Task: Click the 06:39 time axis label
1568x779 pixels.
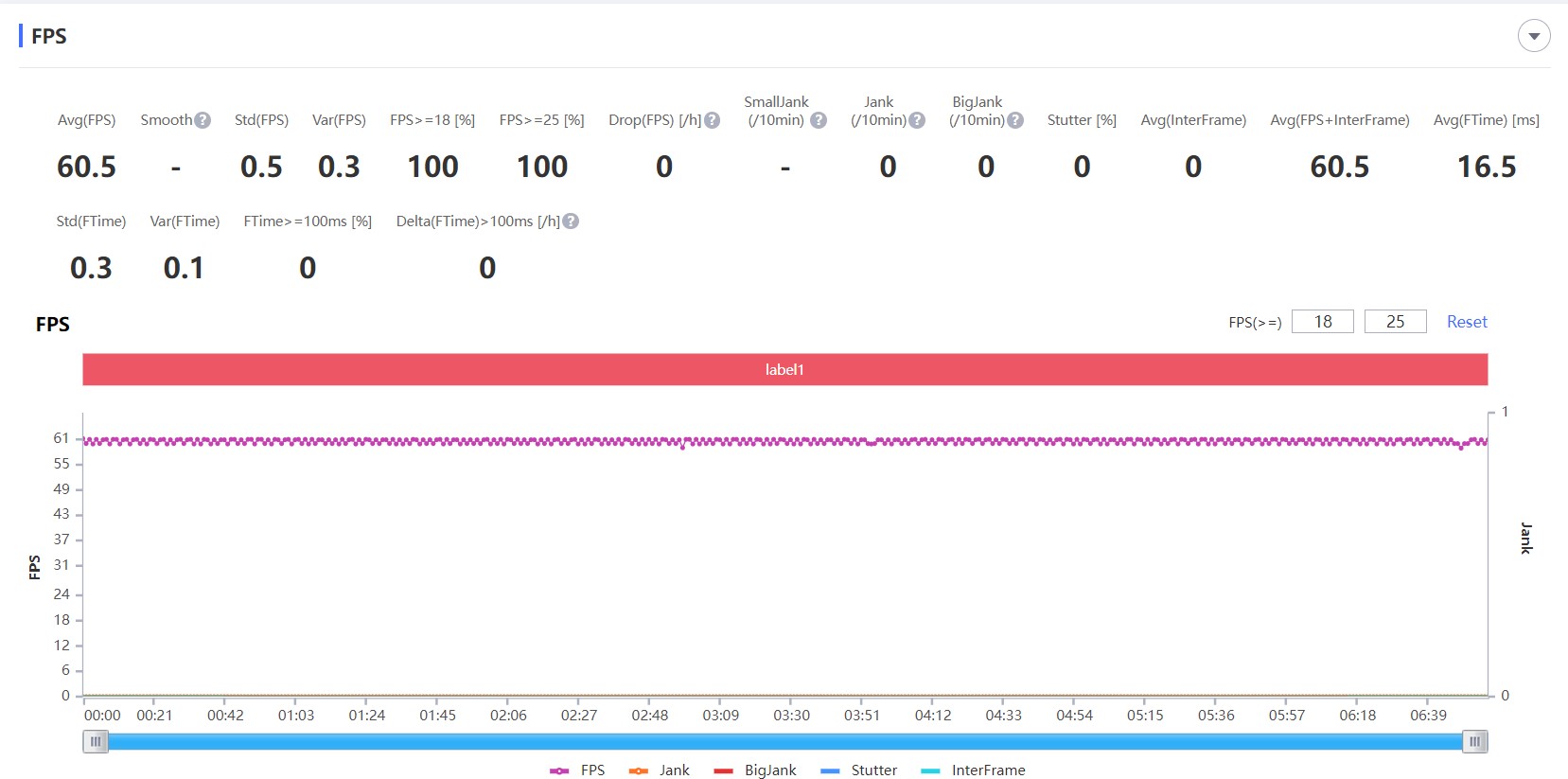Action: 1429,716
